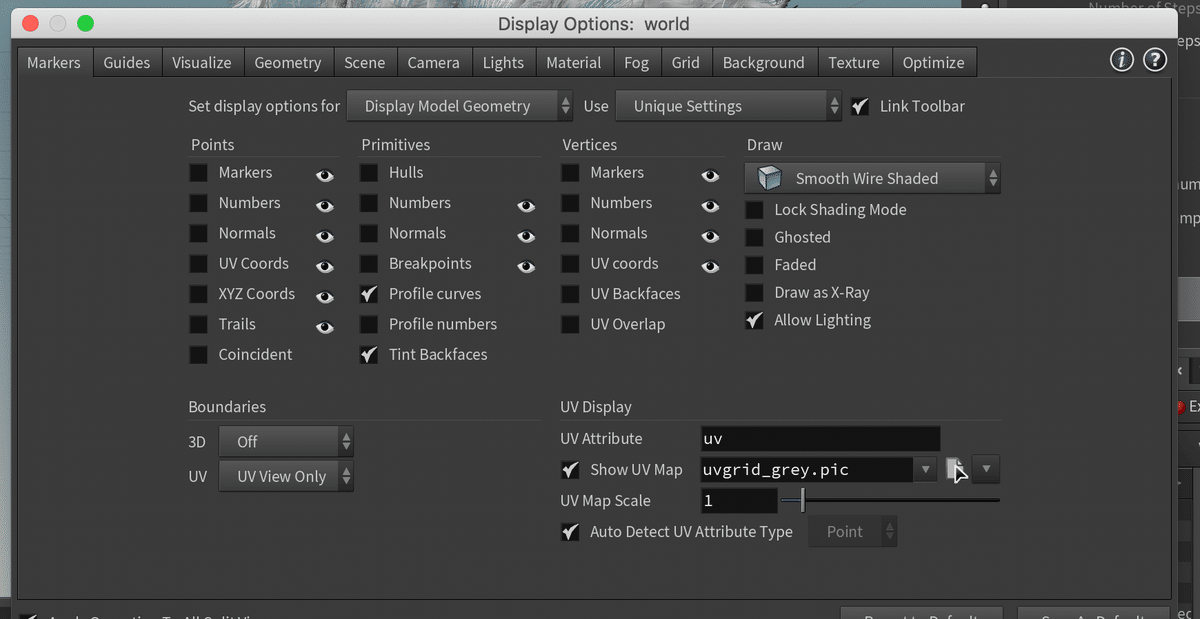Uncheck Tint Backfaces
Image resolution: width=1200 pixels, height=619 pixels.
(x=370, y=355)
